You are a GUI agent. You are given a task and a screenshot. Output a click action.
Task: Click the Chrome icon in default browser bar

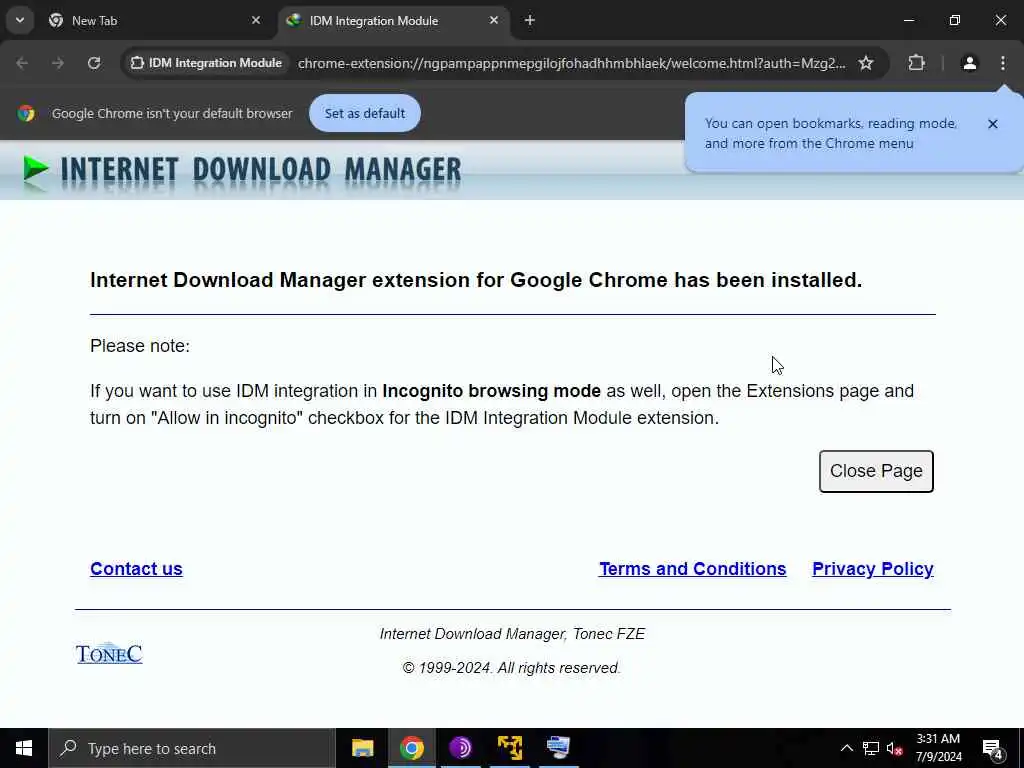(26, 113)
